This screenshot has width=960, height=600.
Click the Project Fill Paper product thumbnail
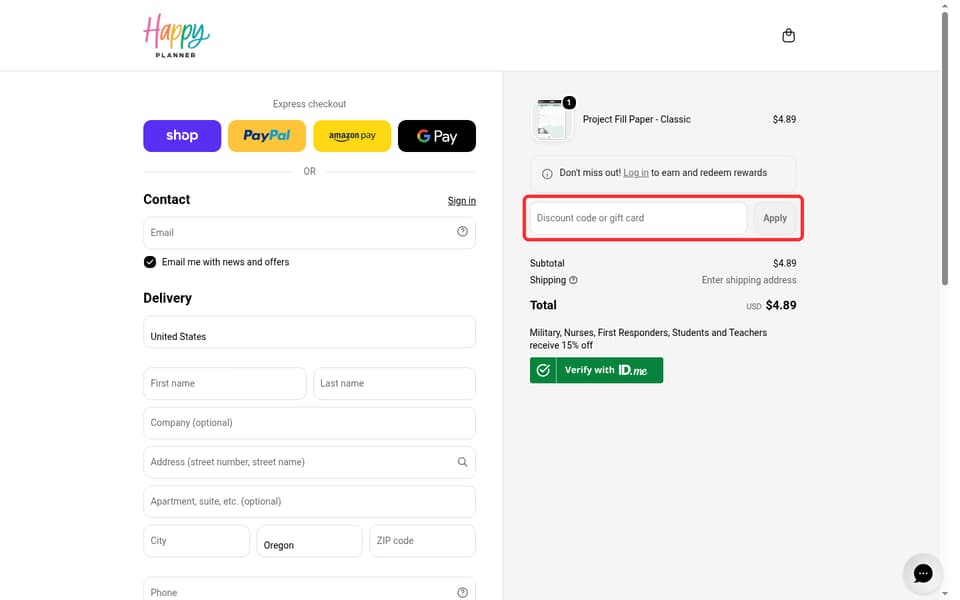(x=551, y=119)
